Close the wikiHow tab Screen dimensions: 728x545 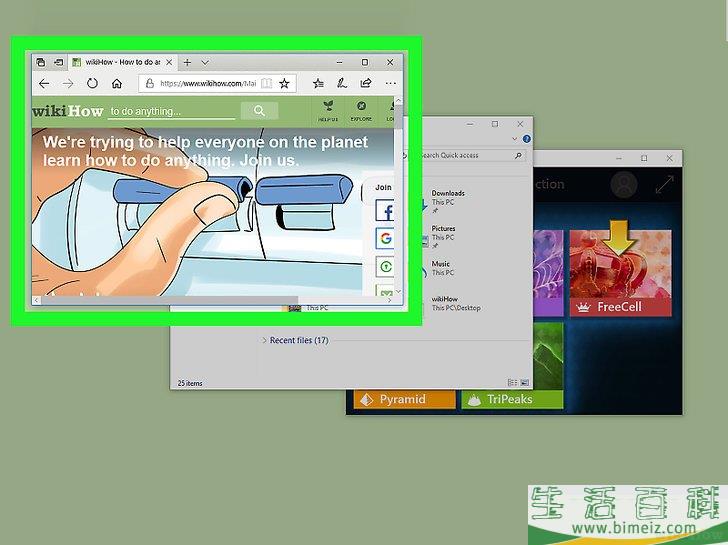169,62
